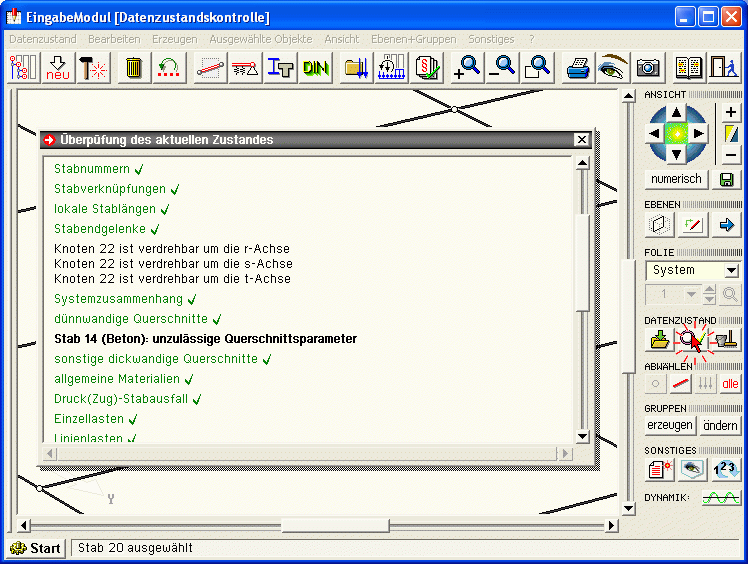Click the 'numerisch' button
Image resolution: width=748 pixels, height=564 pixels.
(677, 179)
